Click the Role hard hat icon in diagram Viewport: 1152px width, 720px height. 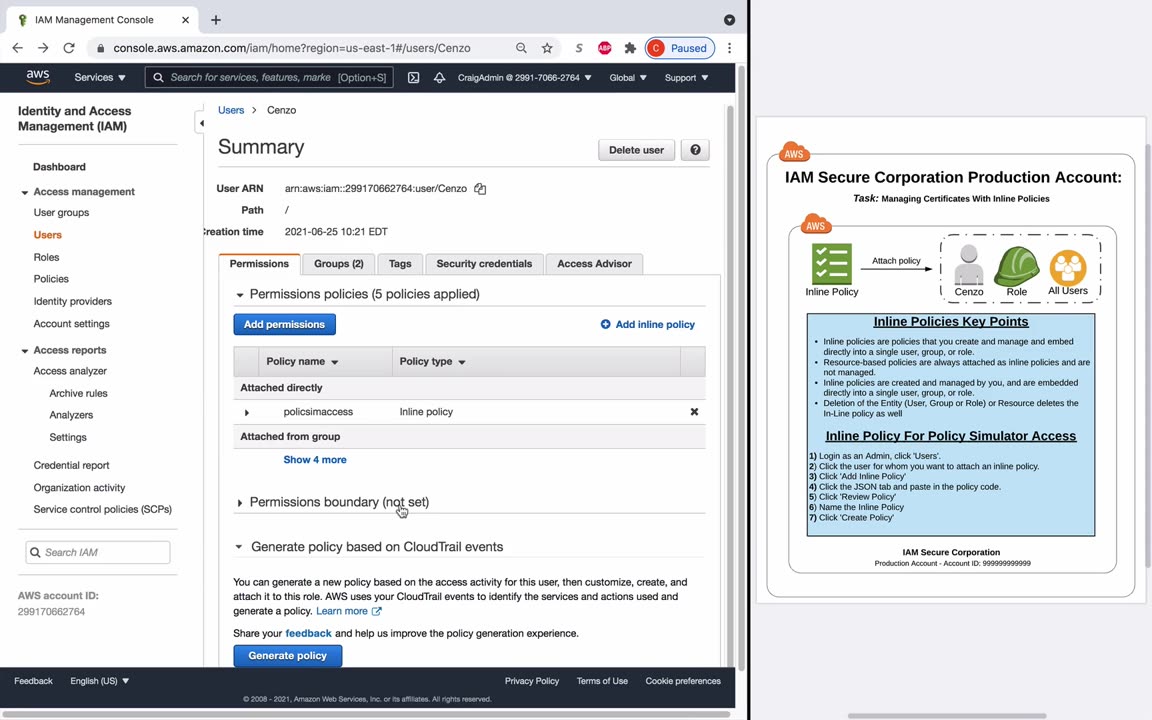pyautogui.click(x=1017, y=265)
